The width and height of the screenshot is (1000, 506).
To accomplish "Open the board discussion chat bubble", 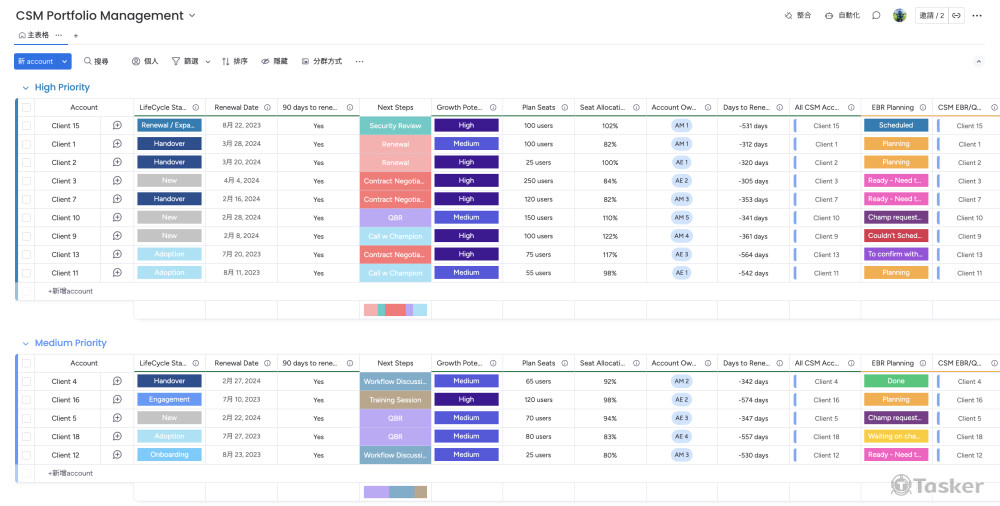I will point(876,16).
